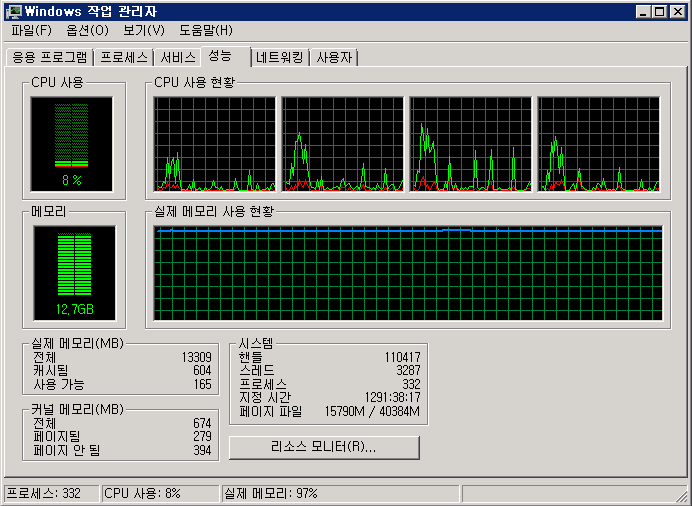This screenshot has height=506, width=692.
Task: Switch to the 응용 프로그램 tab
Action: click(50, 57)
